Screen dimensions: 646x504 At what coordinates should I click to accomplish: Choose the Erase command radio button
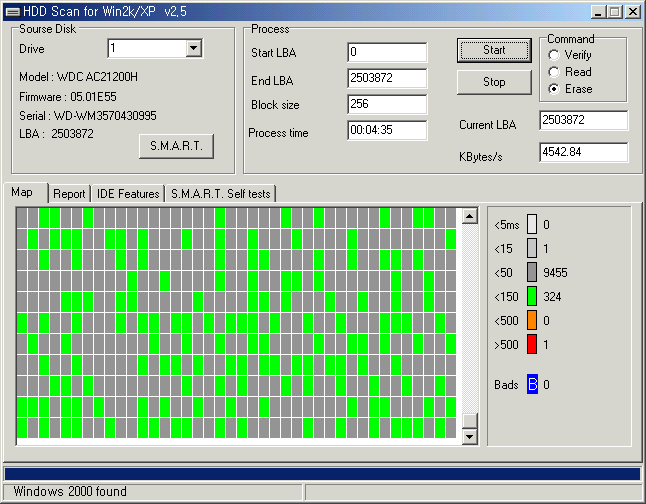(554, 89)
